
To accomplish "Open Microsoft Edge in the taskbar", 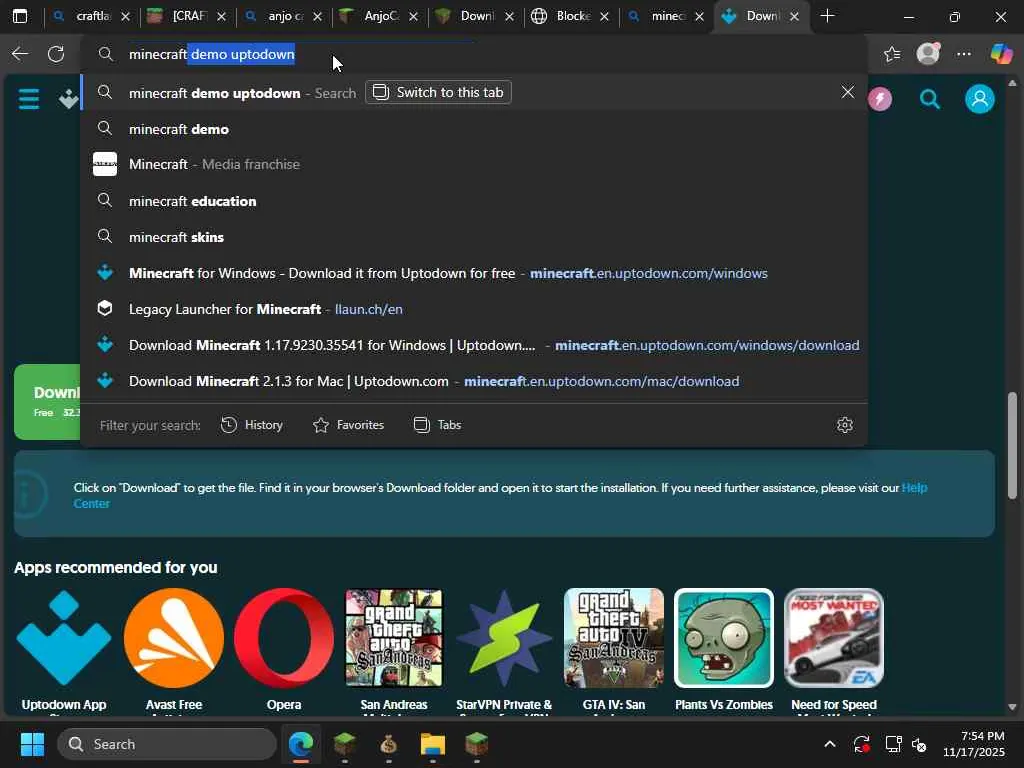I will coord(300,744).
